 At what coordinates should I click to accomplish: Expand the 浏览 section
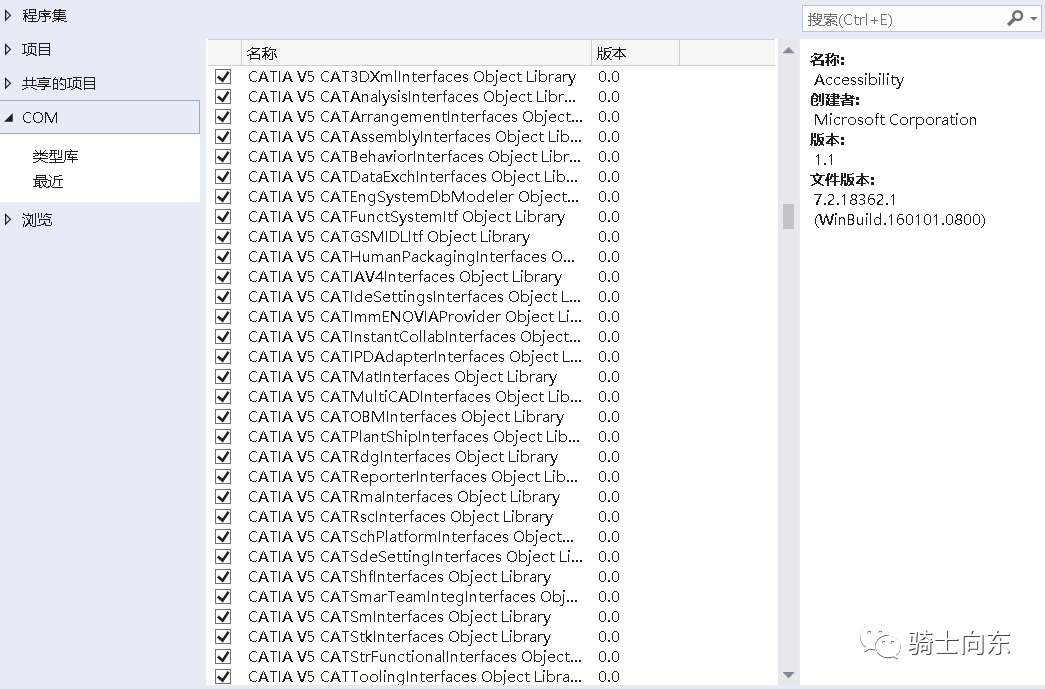pos(8,219)
